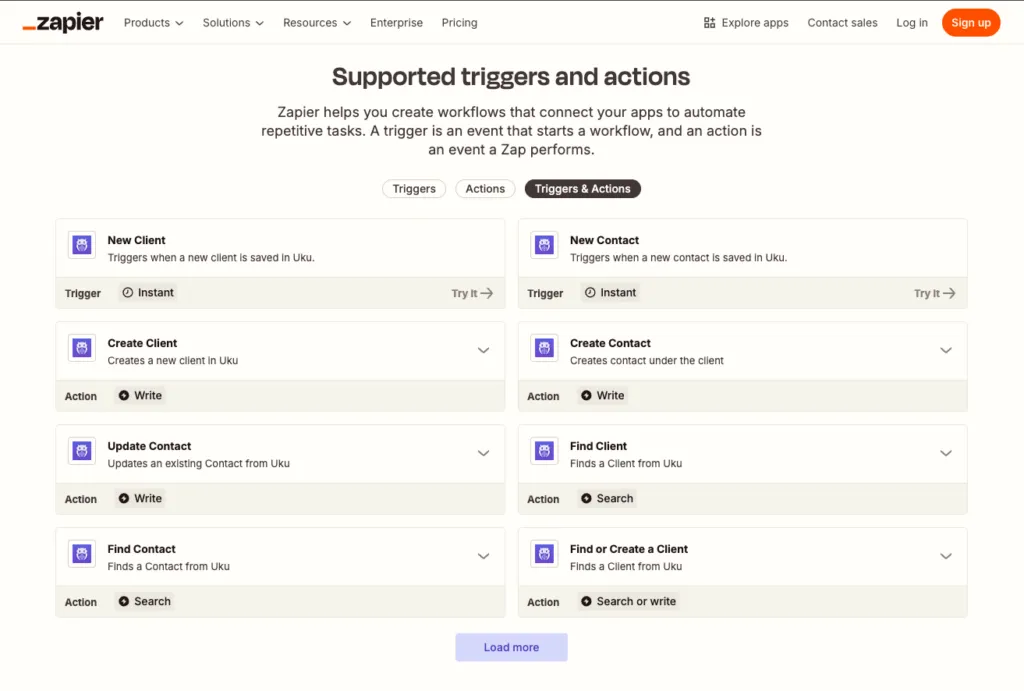
Task: Click the Uku icon on Find Contact card
Action: tap(82, 554)
